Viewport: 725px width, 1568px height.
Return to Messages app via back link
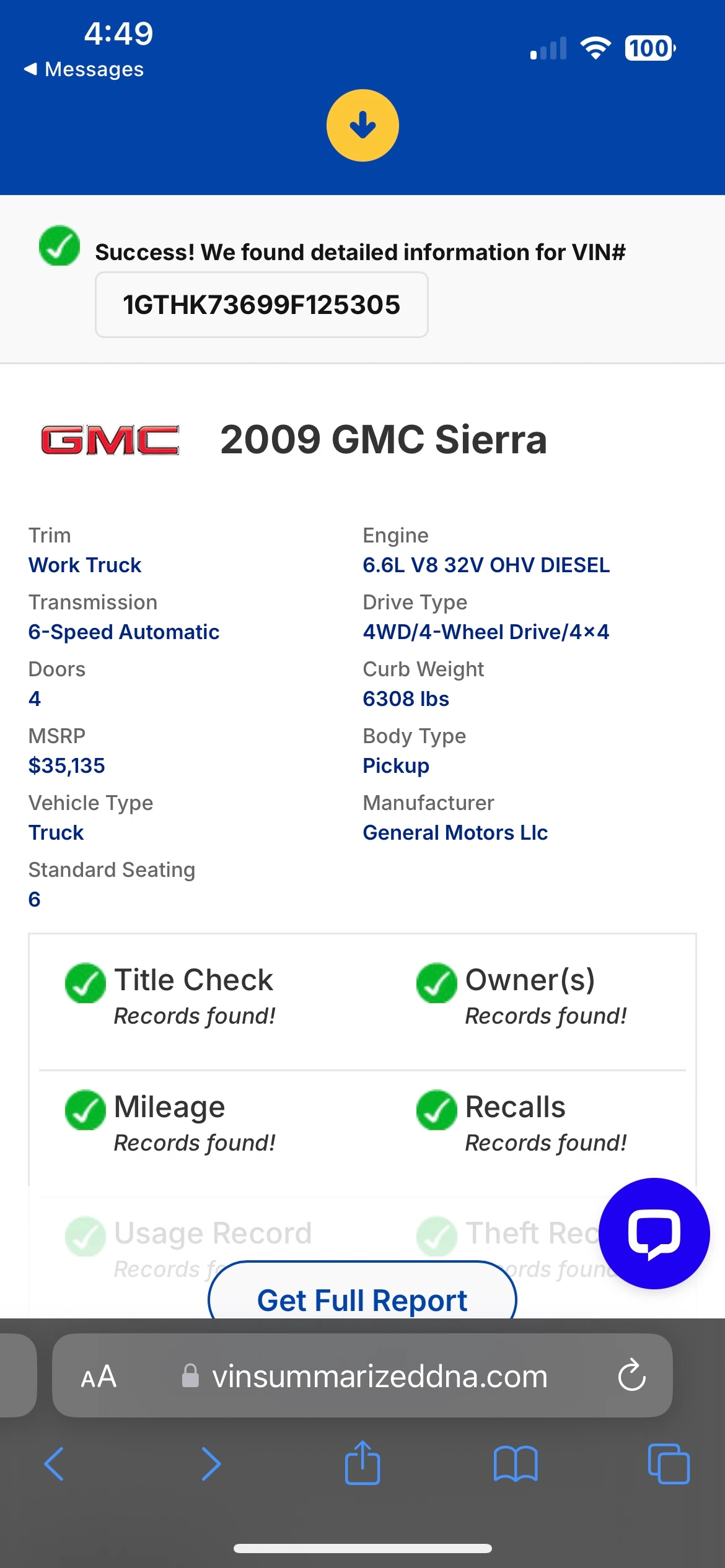coord(84,69)
